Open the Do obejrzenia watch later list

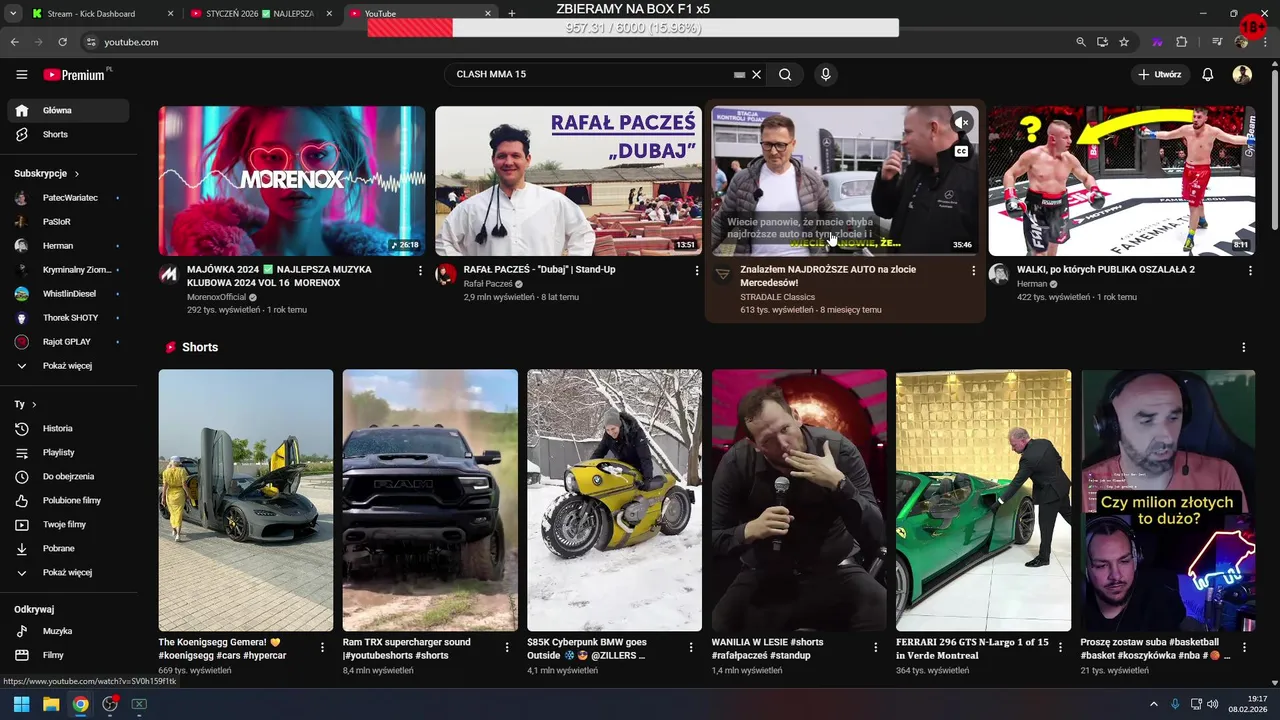point(67,476)
